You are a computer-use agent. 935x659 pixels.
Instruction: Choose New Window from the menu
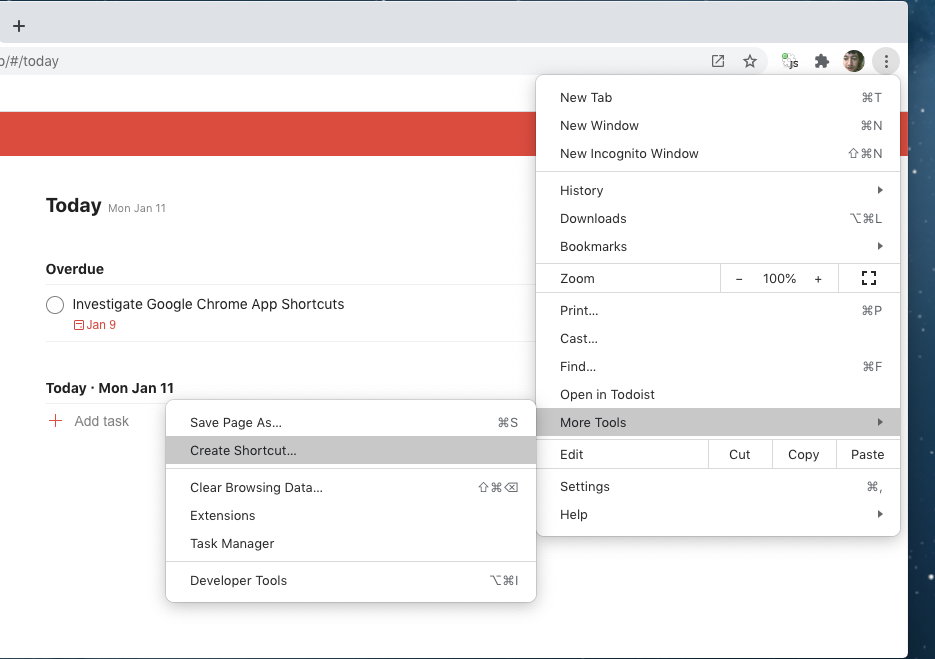pyautogui.click(x=718, y=125)
